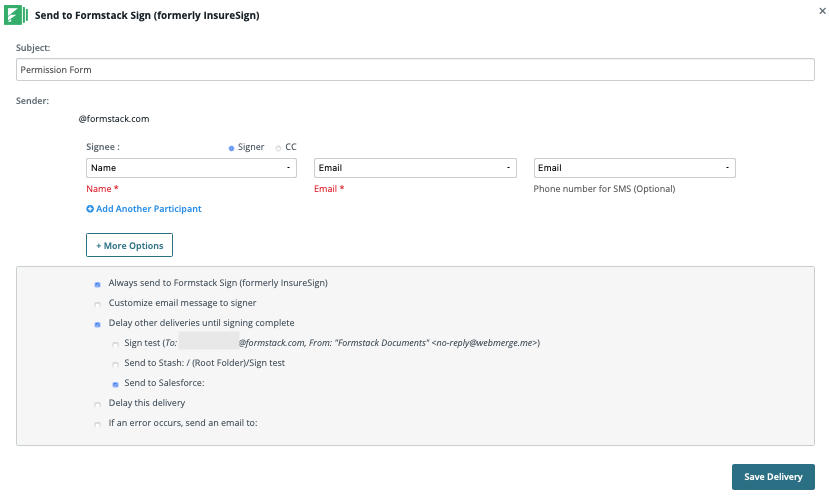Select the Signer radio button
829x503 pixels.
click(x=232, y=147)
